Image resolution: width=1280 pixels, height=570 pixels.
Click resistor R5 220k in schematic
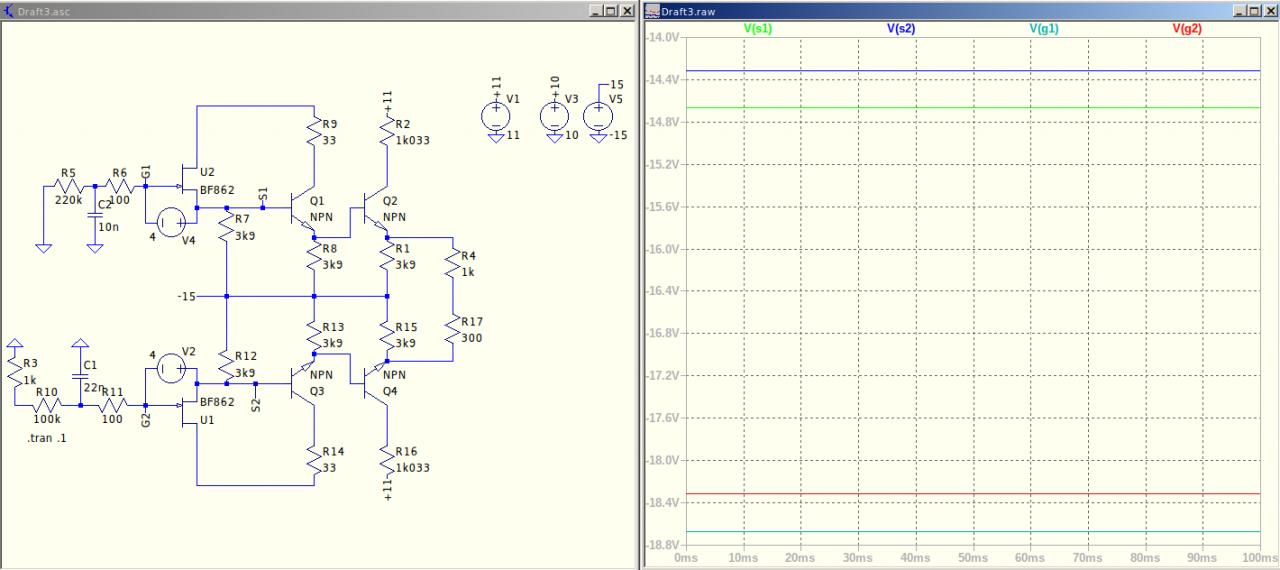click(x=68, y=186)
